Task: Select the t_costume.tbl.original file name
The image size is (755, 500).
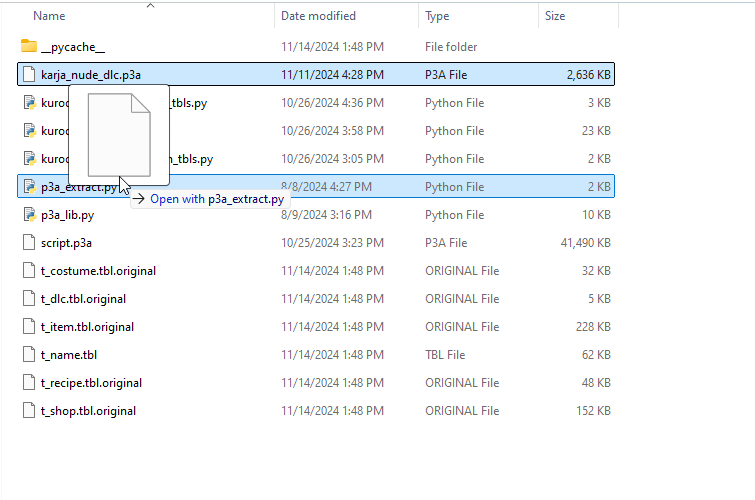Action: click(x=98, y=271)
